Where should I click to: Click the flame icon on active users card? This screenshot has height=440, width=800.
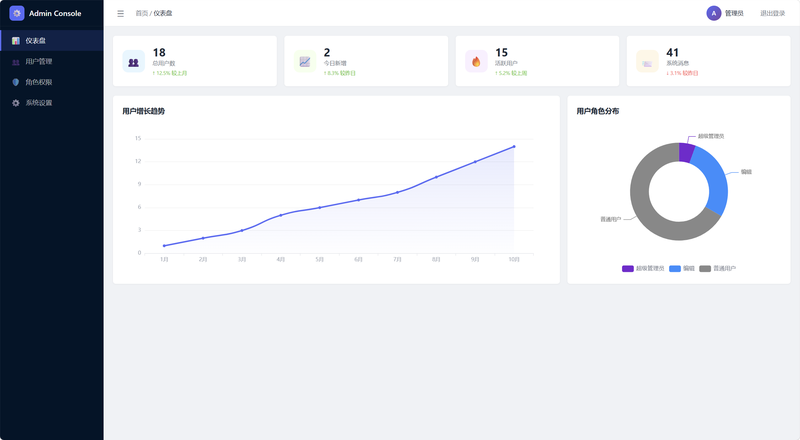click(x=476, y=62)
